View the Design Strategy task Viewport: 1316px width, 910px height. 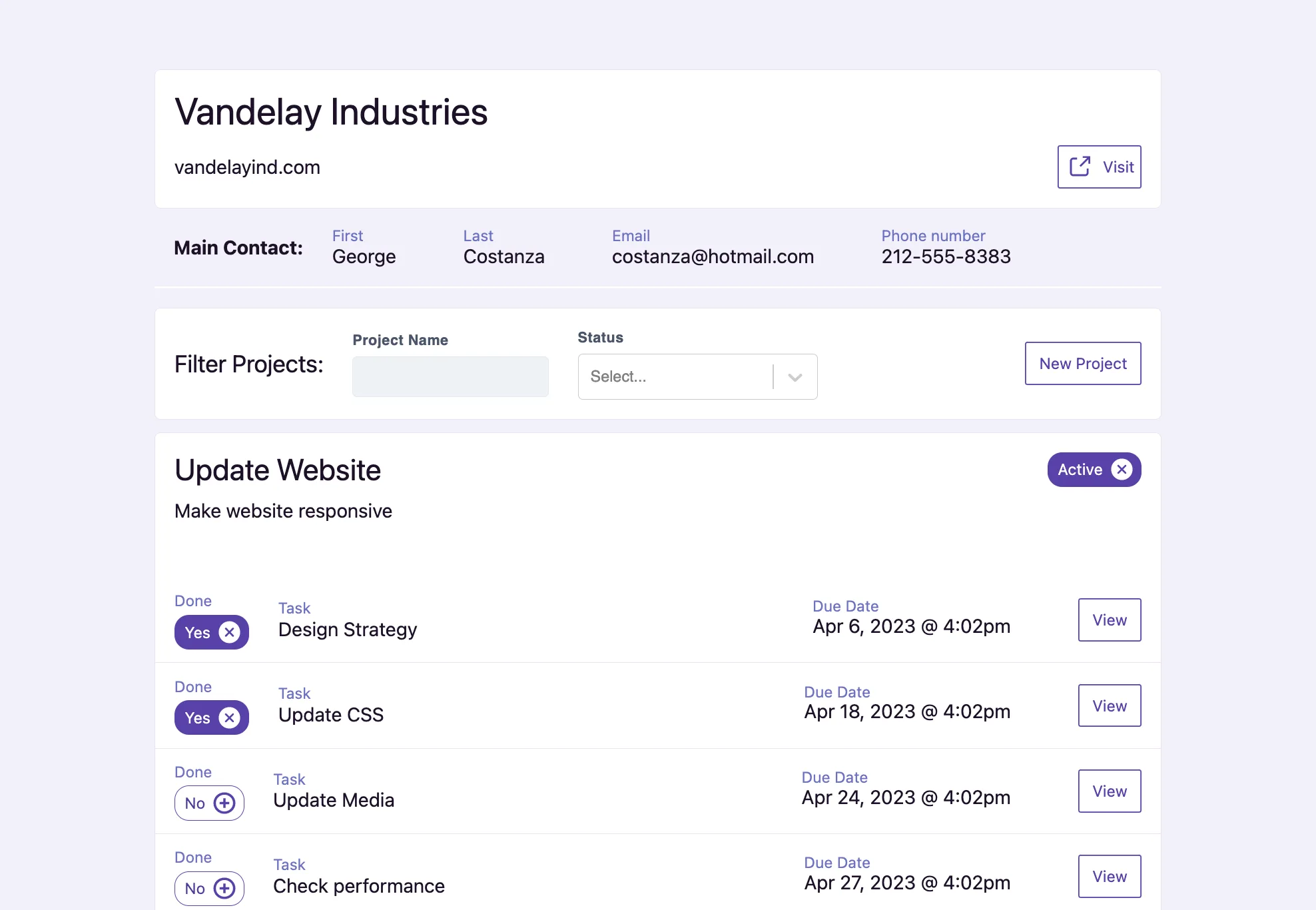tap(1110, 620)
